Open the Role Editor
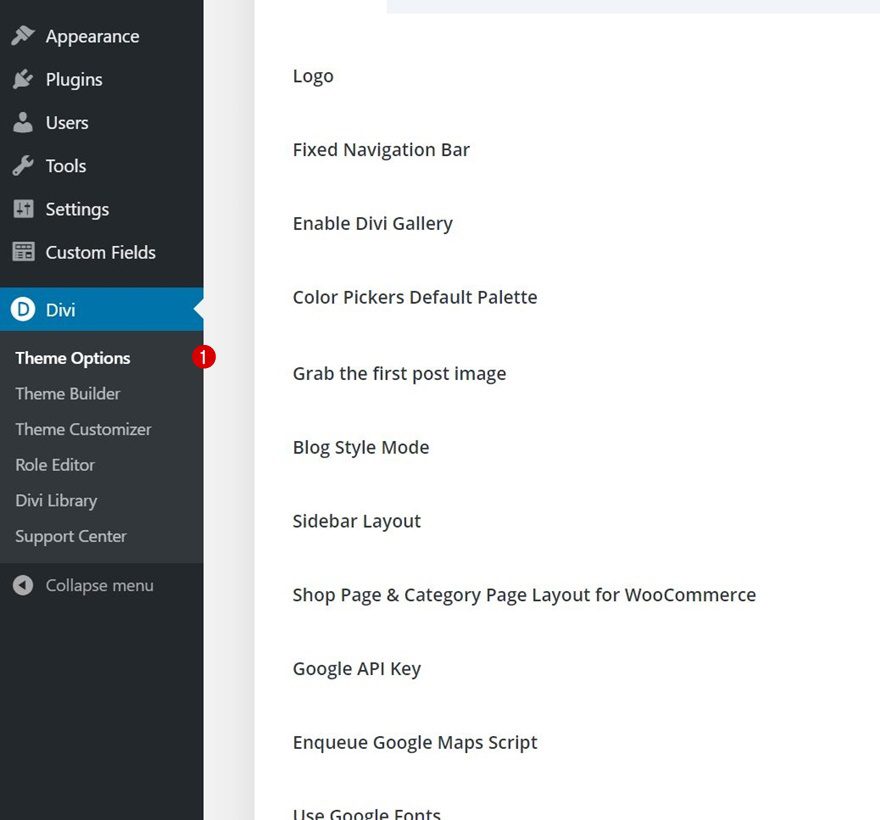The image size is (880, 820). (x=54, y=464)
